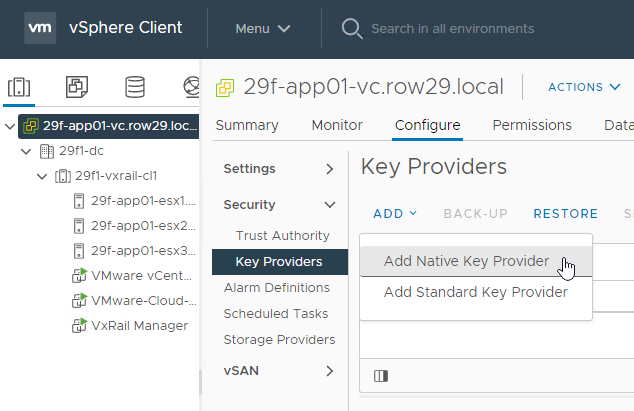This screenshot has width=634, height=411.
Task: Select 29f-app01-esx2 host in tree
Action: pyautogui.click(x=143, y=226)
